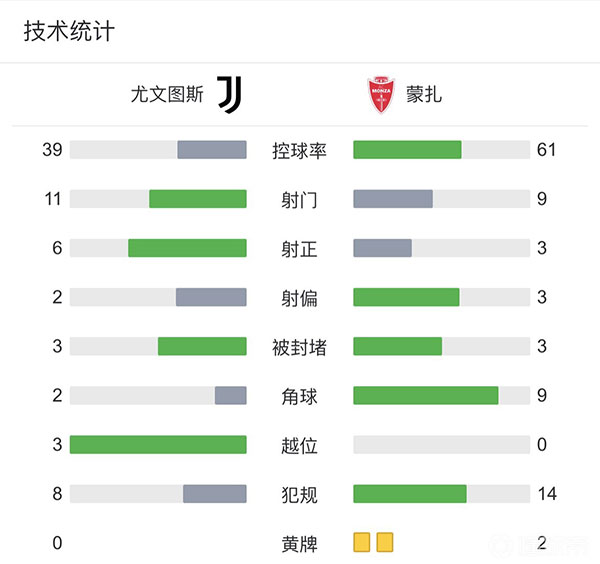Click the second yellow card icon
Screen dimensions: 600x564
point(385,543)
